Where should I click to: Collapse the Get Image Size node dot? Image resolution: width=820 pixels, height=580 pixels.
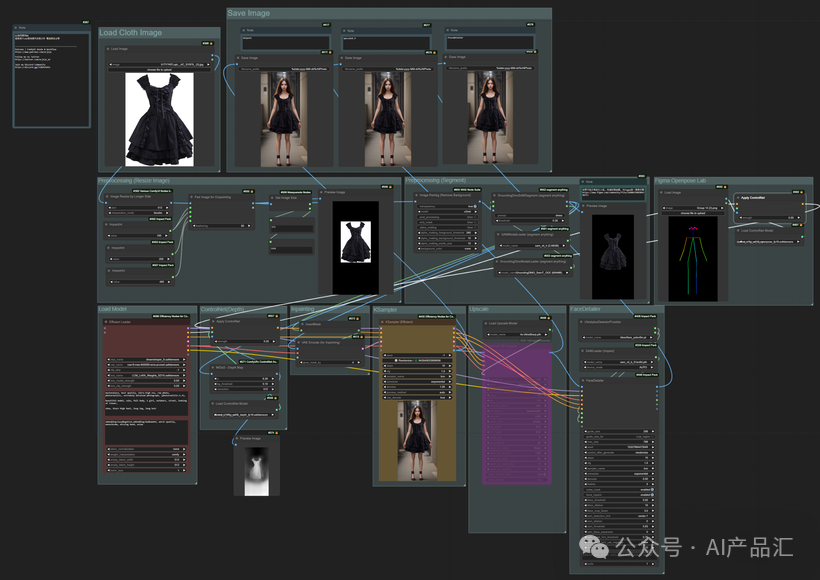[272, 198]
